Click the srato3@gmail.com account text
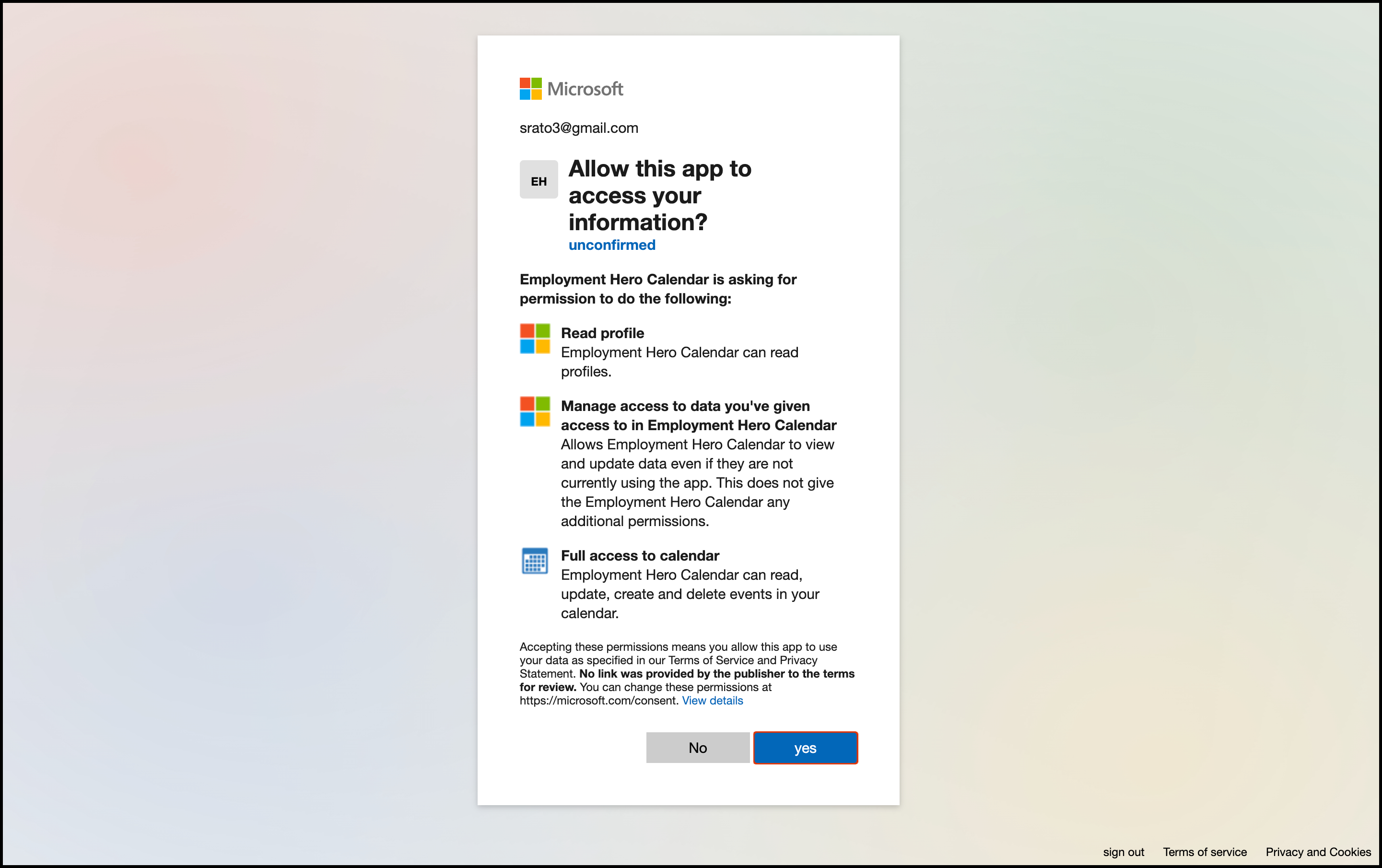The width and height of the screenshot is (1382, 868). pos(578,128)
